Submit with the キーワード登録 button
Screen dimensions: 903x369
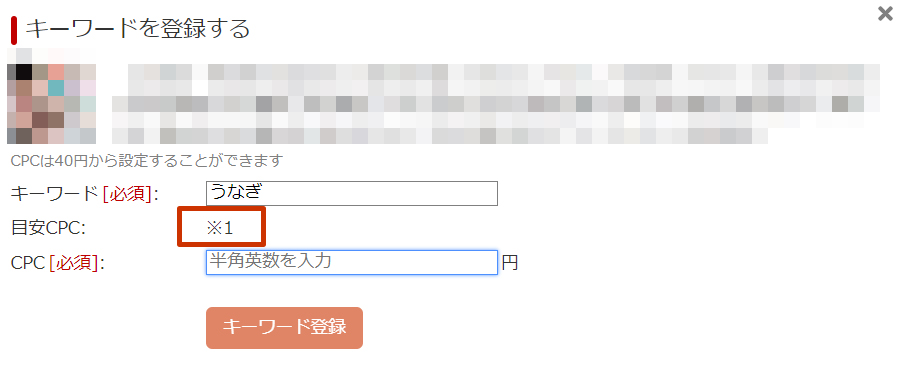coord(284,328)
